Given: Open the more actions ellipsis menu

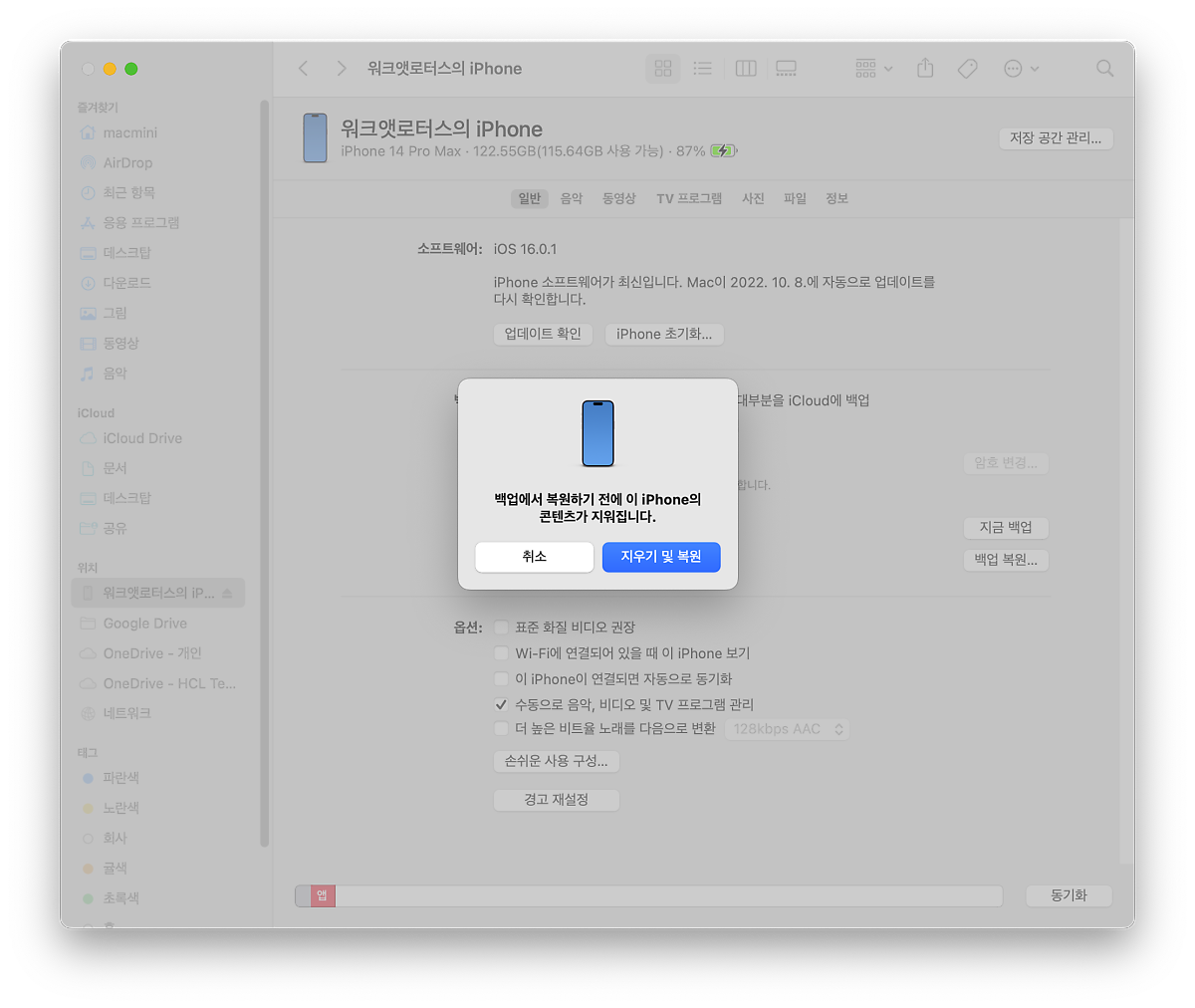Looking at the screenshot, I should pos(1021,68).
